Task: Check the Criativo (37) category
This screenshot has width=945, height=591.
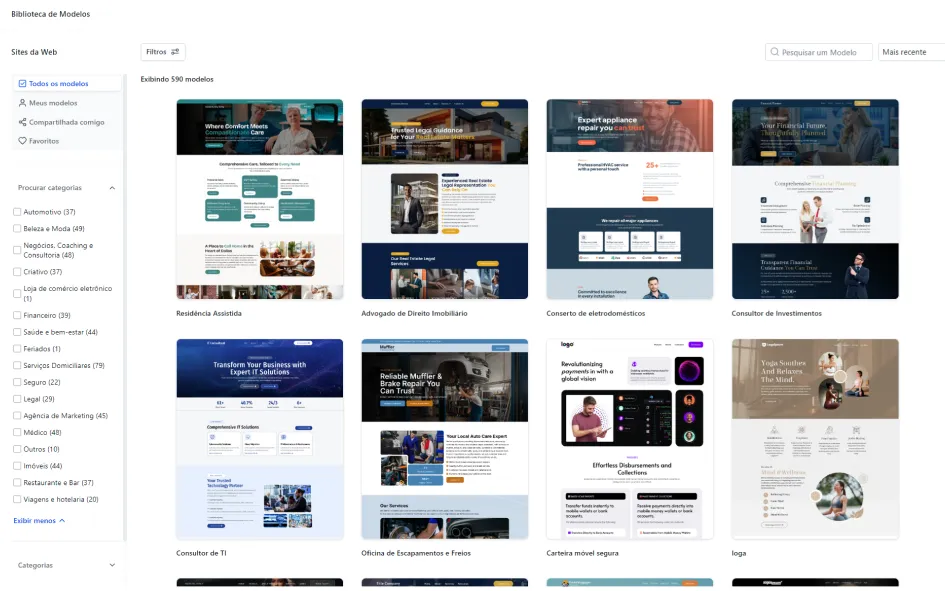Action: point(17,272)
